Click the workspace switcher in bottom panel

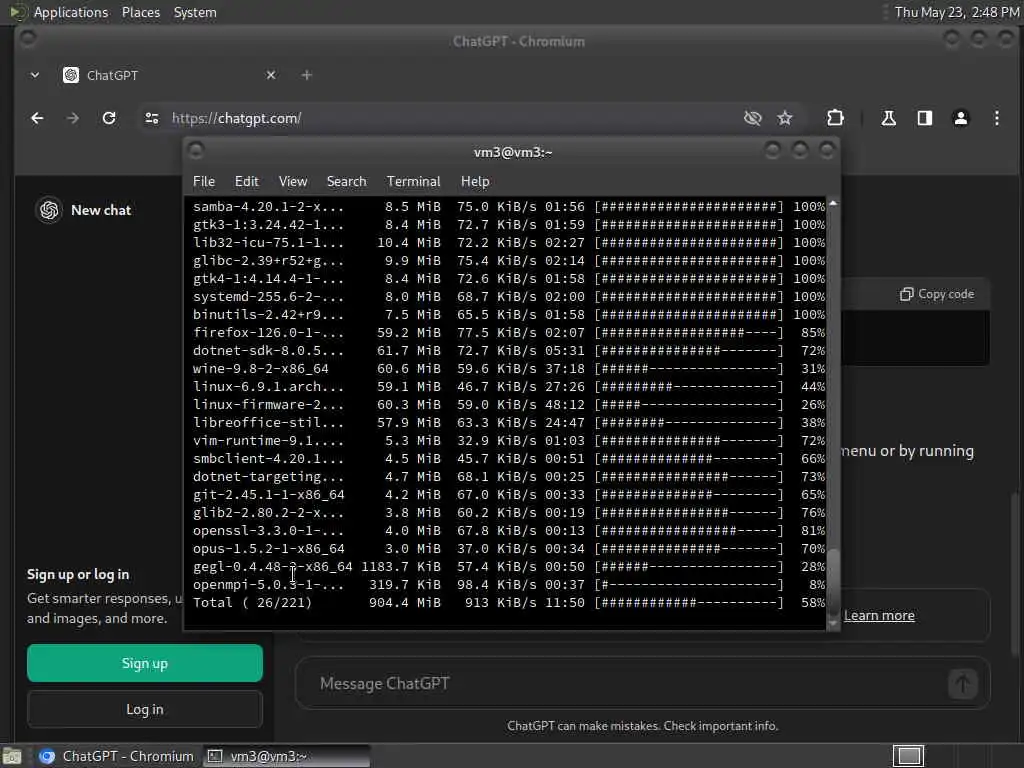(908, 756)
